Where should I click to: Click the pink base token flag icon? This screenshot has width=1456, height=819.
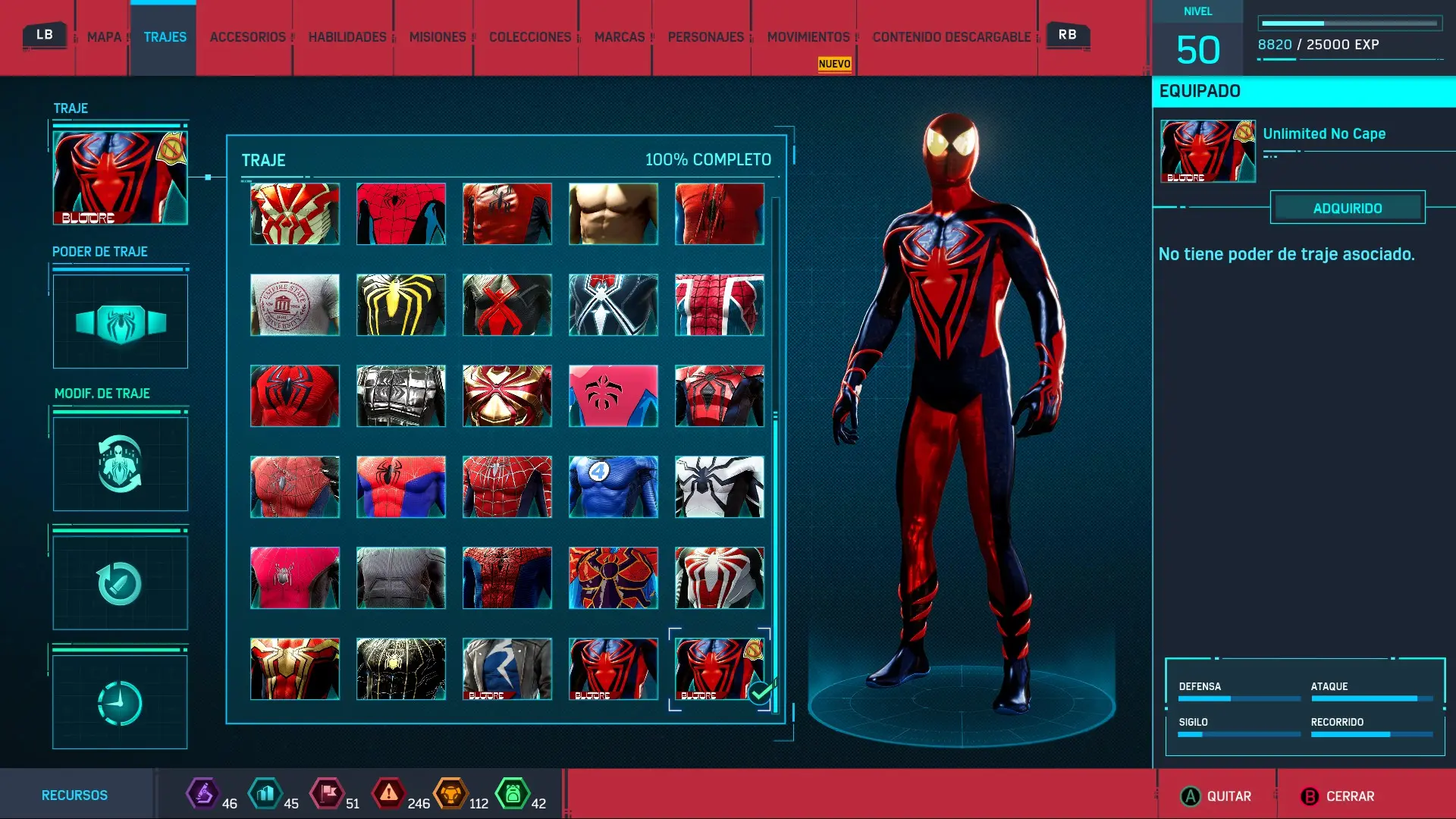(x=327, y=794)
